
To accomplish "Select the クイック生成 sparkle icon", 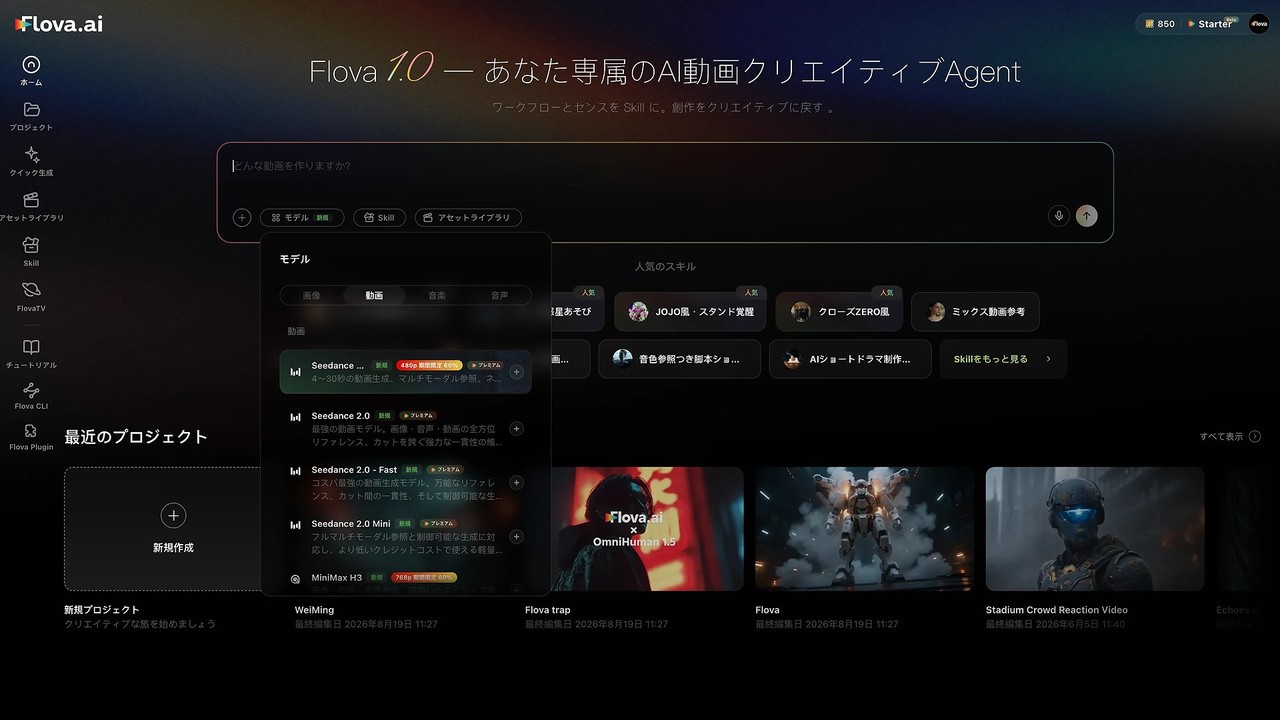I will click(31, 154).
